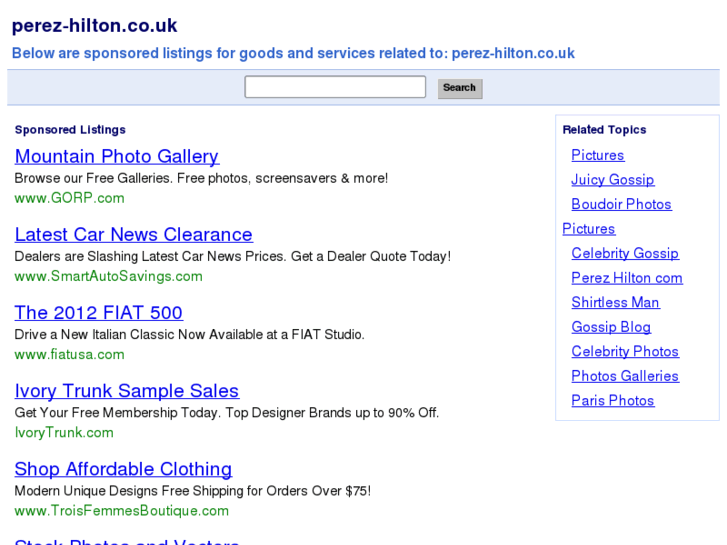Open the Pictures link below Boudoir Photos

click(x=588, y=229)
